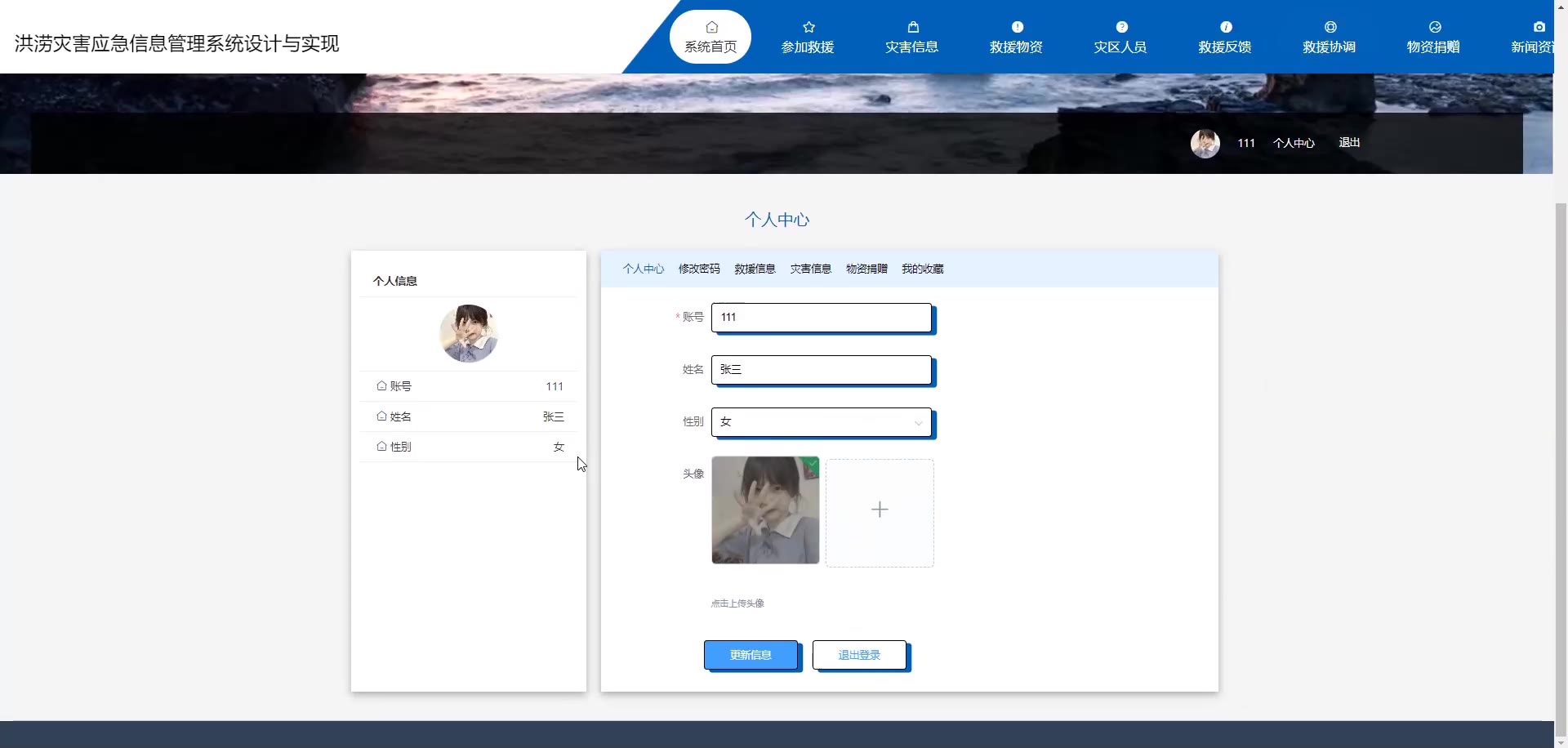The width and height of the screenshot is (1568, 748).
Task: Click the page title 洪涝灾害应急信息管理系统设计与实现
Action: [x=176, y=43]
